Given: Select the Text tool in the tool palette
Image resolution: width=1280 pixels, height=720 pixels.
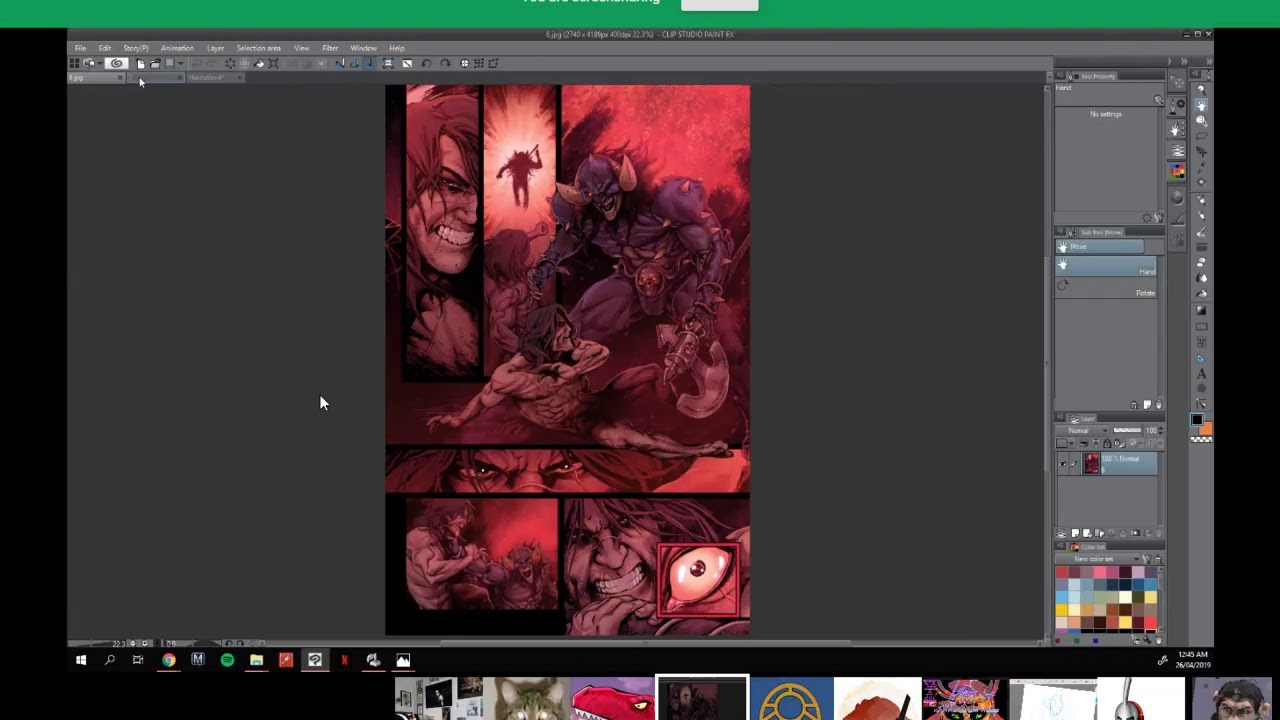Looking at the screenshot, I should click(1202, 374).
